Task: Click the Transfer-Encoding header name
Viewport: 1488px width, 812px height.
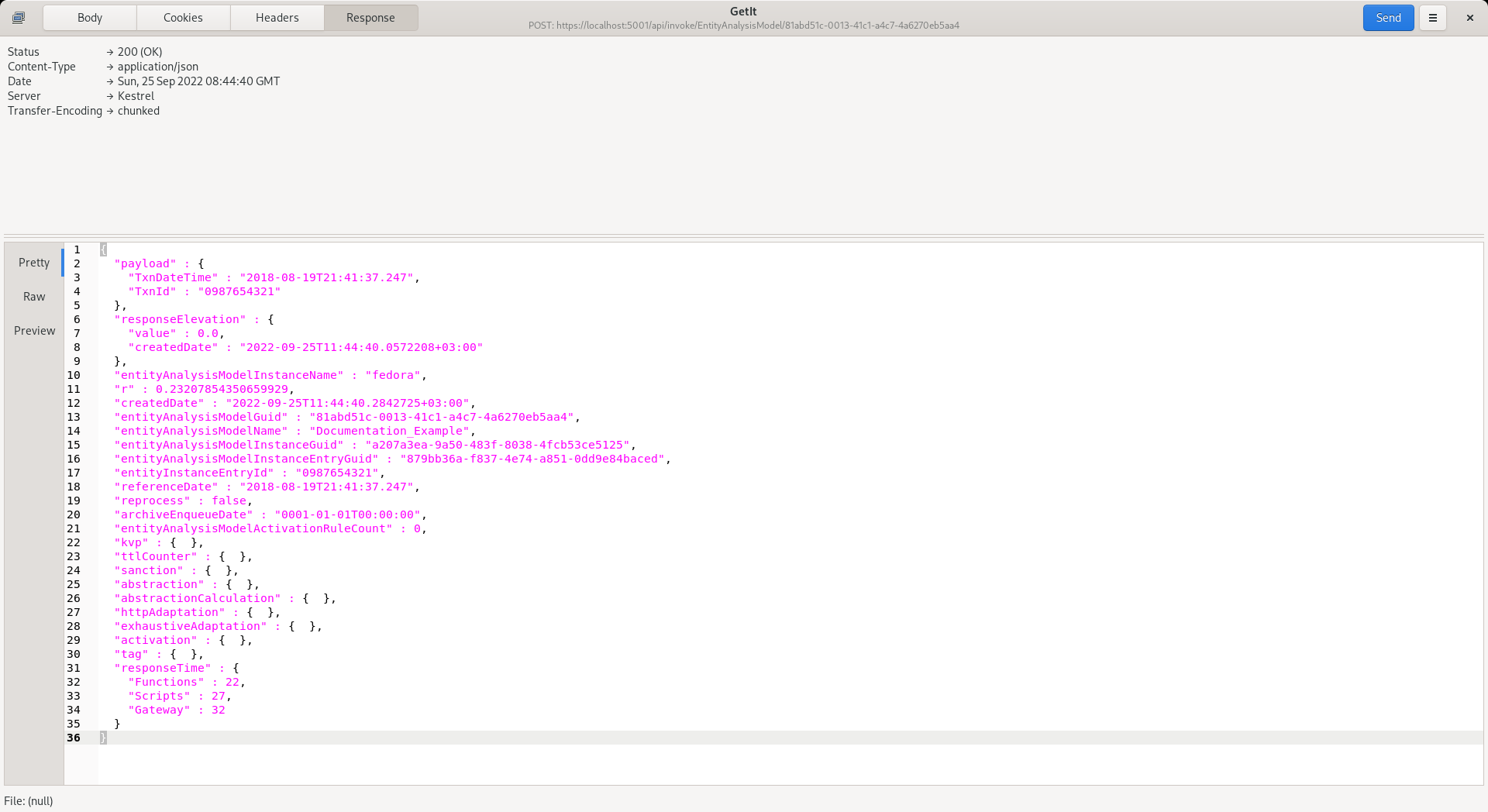Action: 55,111
